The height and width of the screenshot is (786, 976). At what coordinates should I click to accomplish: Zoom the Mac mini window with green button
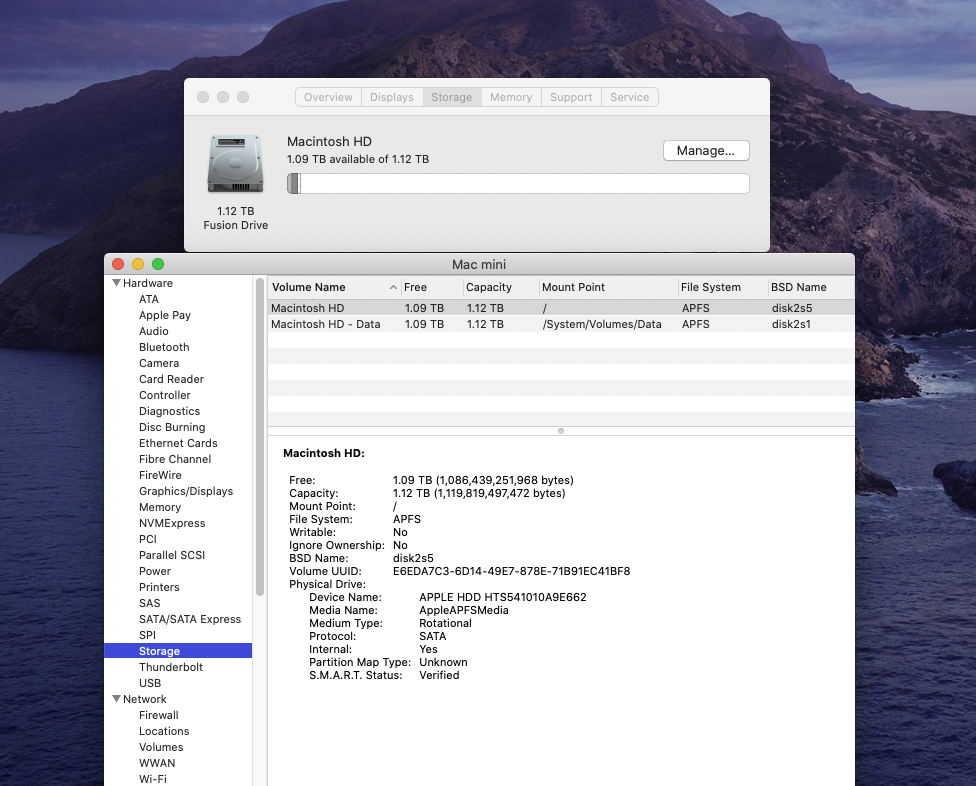(158, 264)
